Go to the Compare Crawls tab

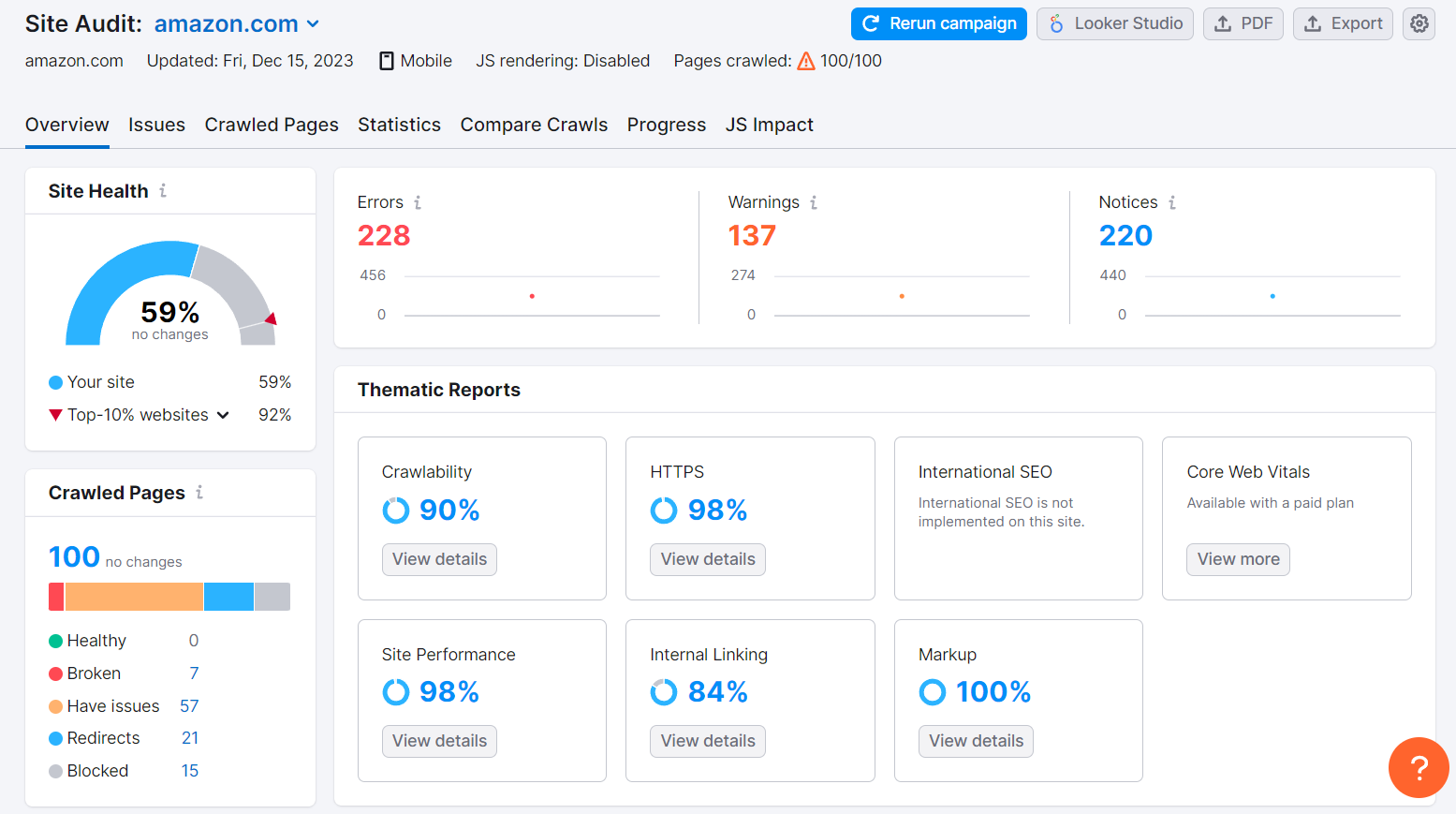534,125
